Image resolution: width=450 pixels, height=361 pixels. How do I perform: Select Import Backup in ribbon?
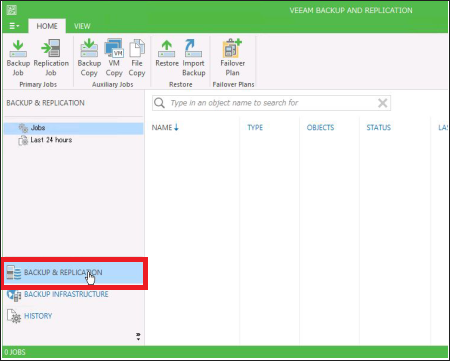pyautogui.click(x=193, y=58)
